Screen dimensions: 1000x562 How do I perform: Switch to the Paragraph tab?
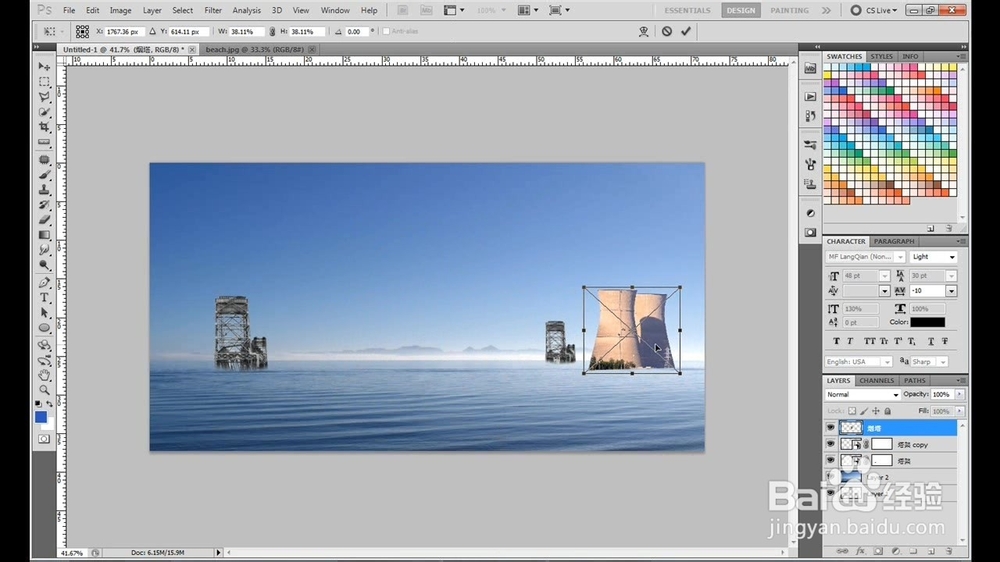(x=893, y=242)
